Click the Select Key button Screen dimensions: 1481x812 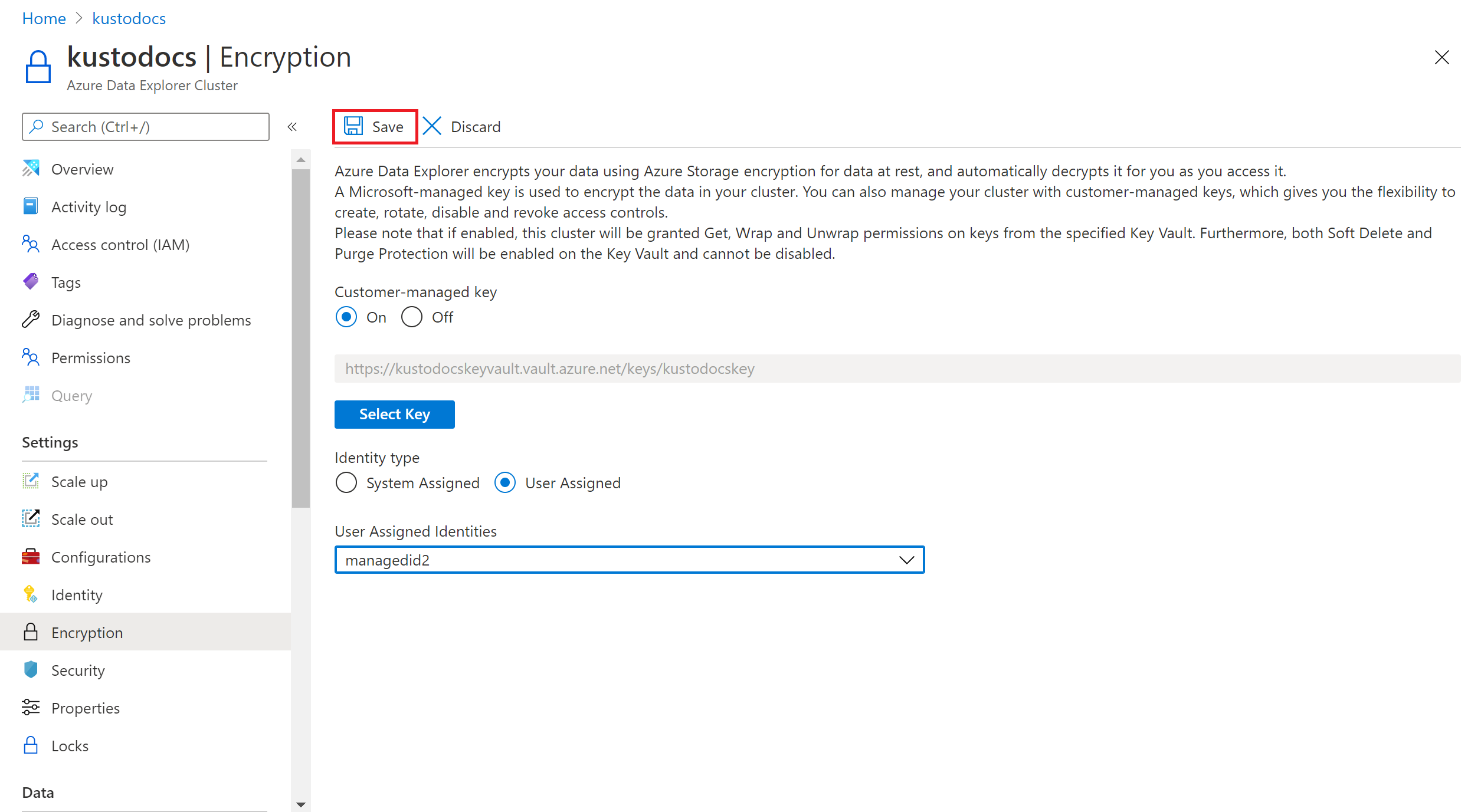pos(394,413)
